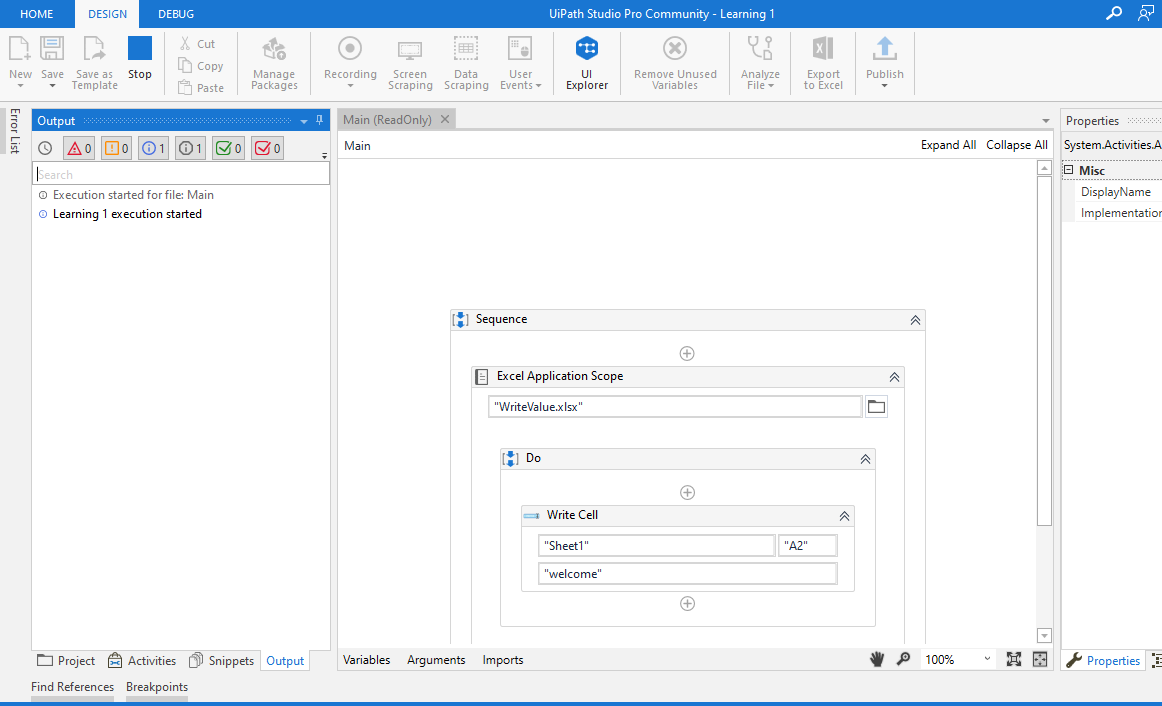1162x706 pixels.
Task: Select 'Execution started for file: Main' entry
Action: point(133,195)
